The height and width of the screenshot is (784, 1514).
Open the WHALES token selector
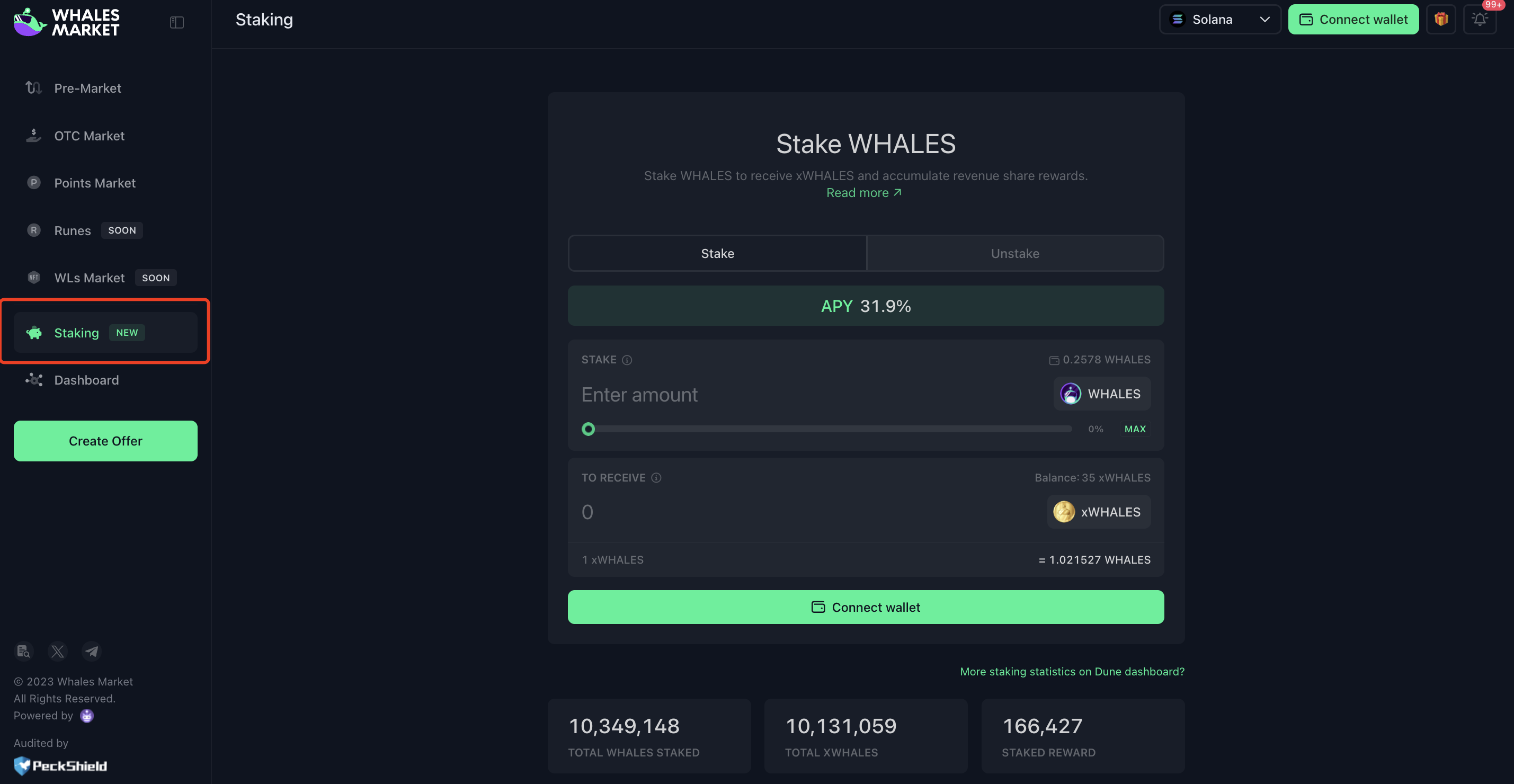click(1101, 394)
